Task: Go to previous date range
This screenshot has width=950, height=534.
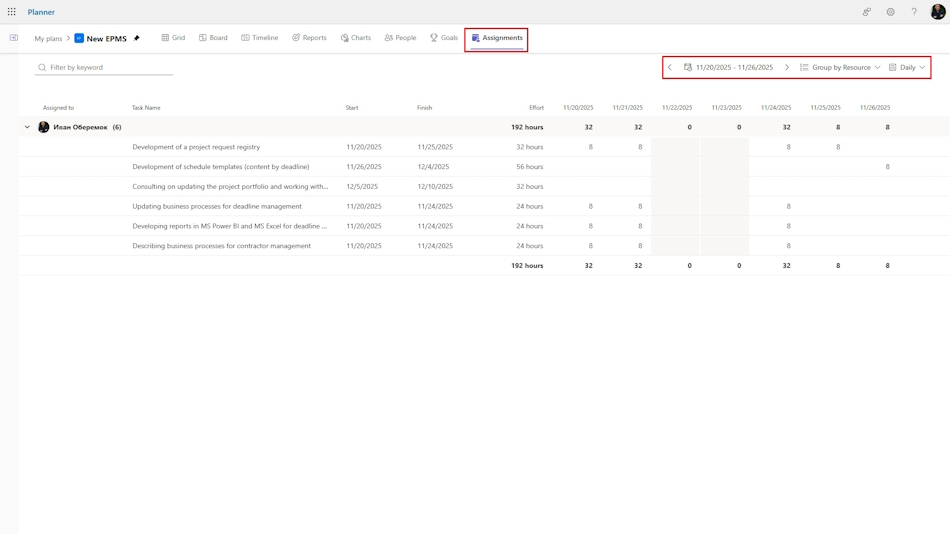Action: point(669,67)
